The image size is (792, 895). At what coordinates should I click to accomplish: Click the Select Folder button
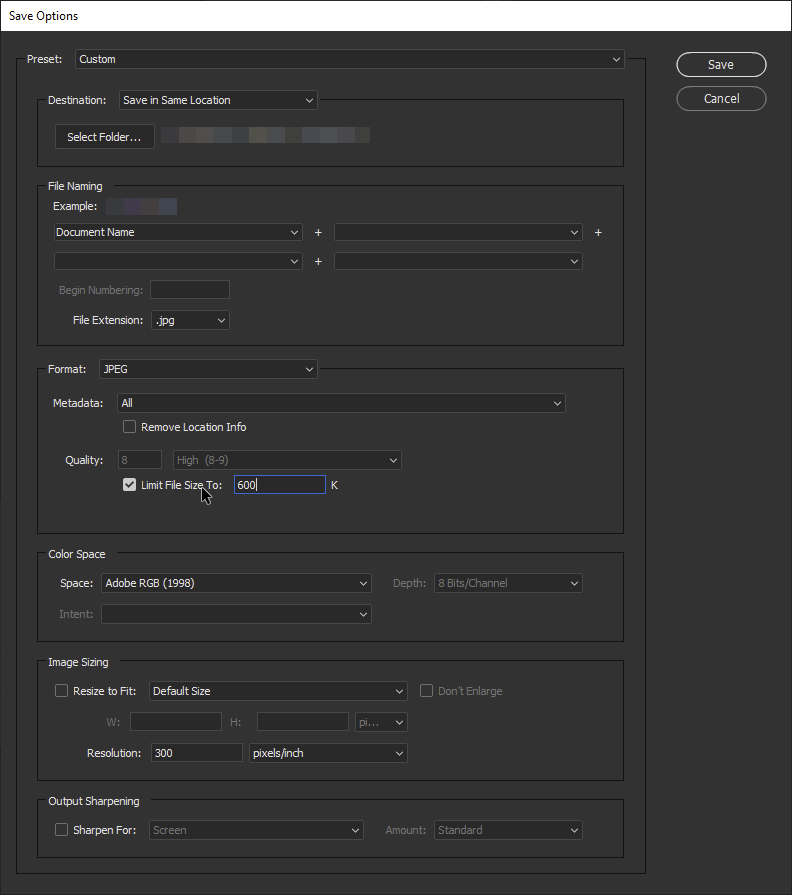pos(104,136)
